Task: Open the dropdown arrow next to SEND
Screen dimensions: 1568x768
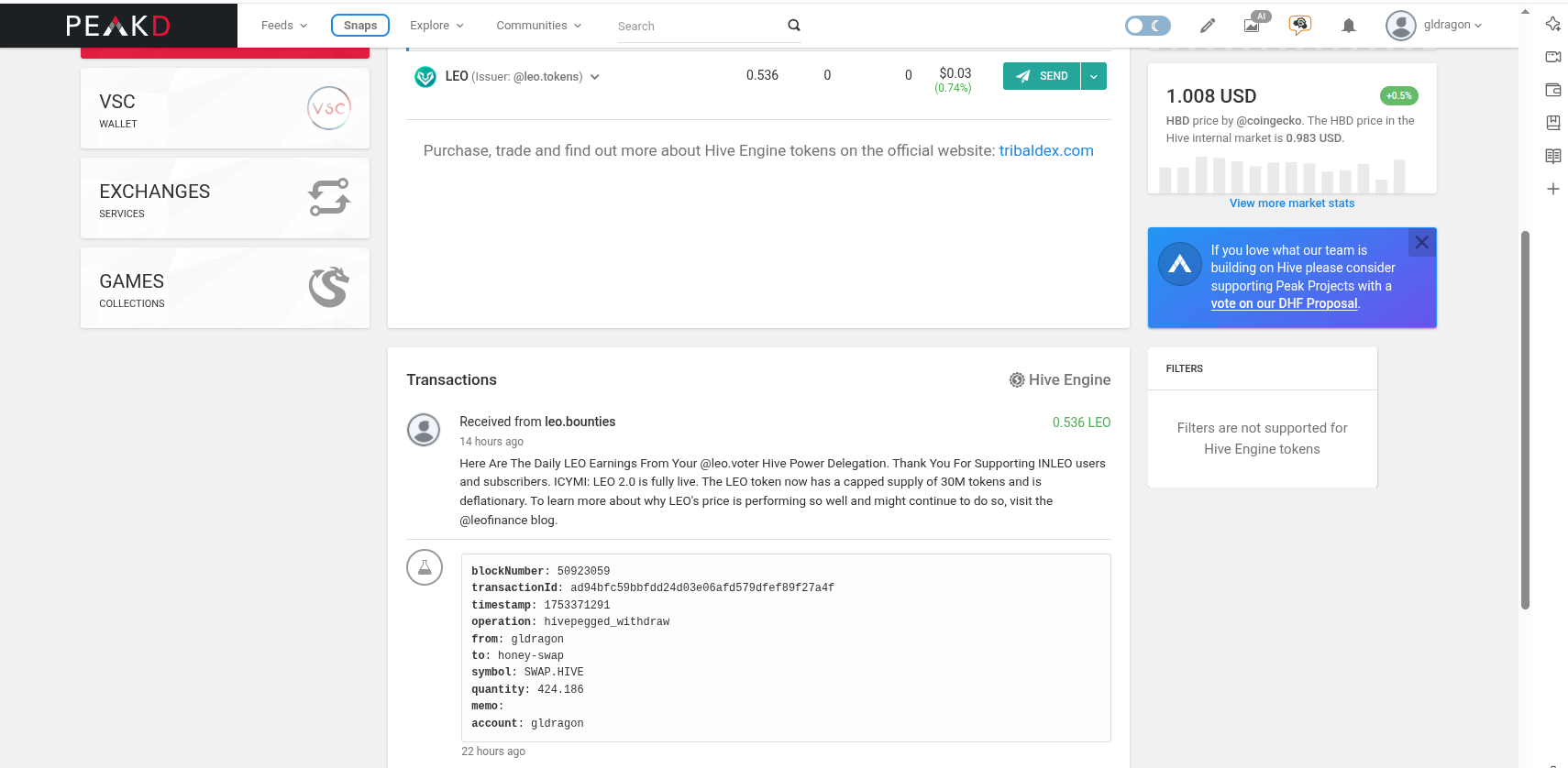Action: (1094, 76)
